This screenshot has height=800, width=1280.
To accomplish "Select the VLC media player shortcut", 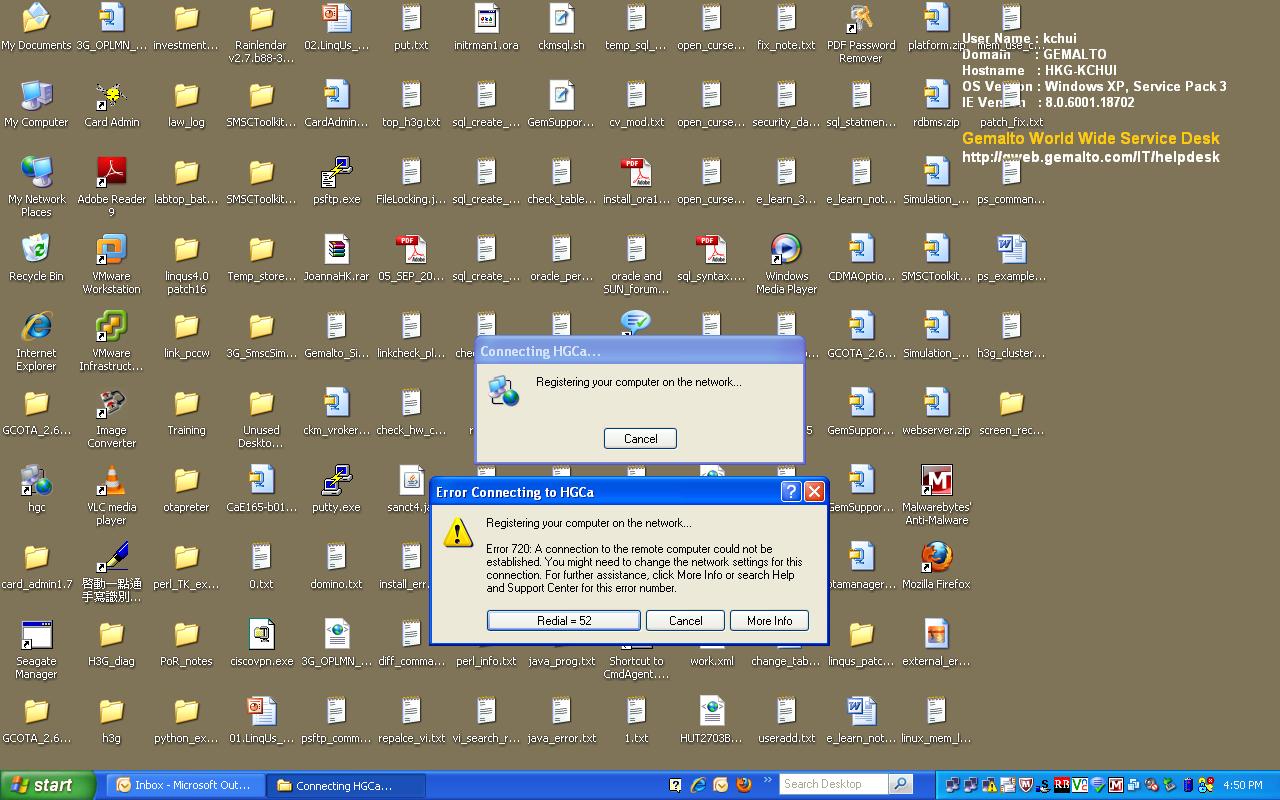I will (x=111, y=495).
